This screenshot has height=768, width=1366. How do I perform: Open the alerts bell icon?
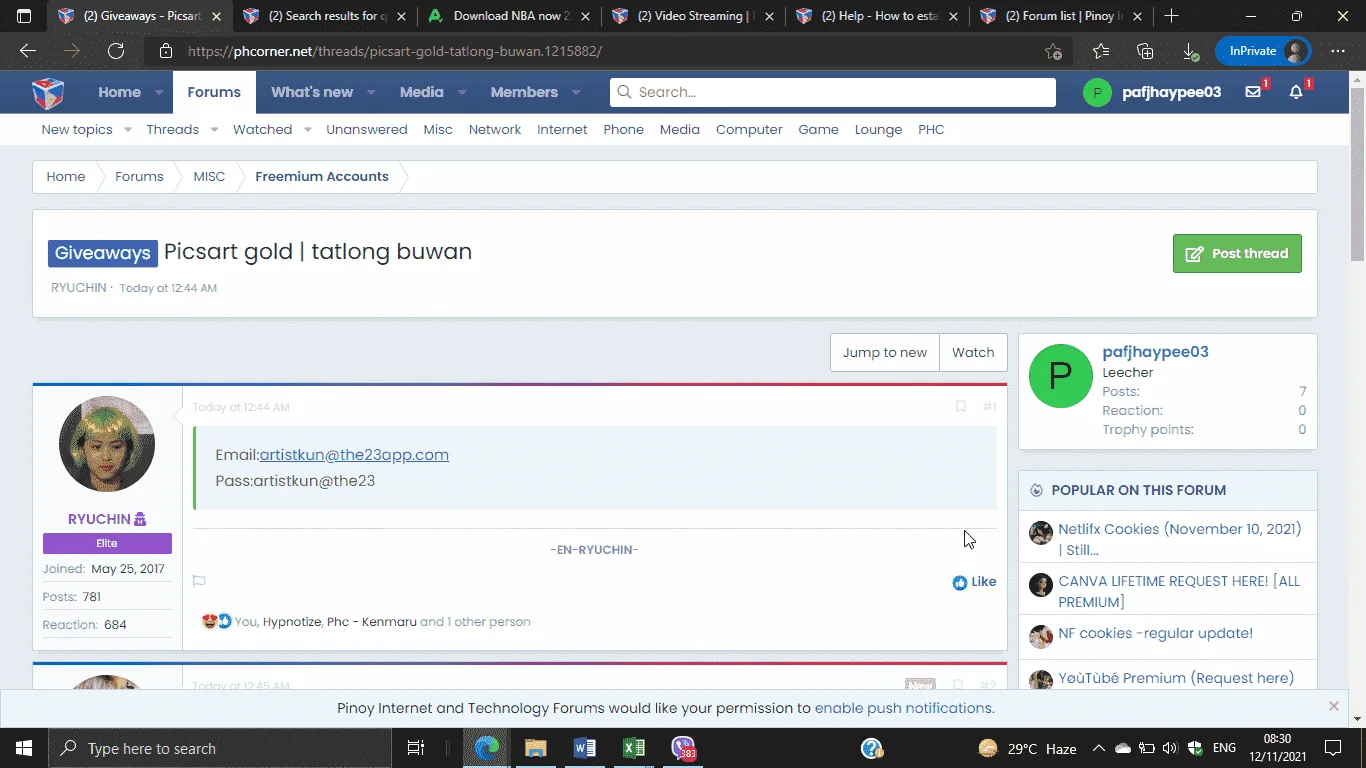point(1296,92)
